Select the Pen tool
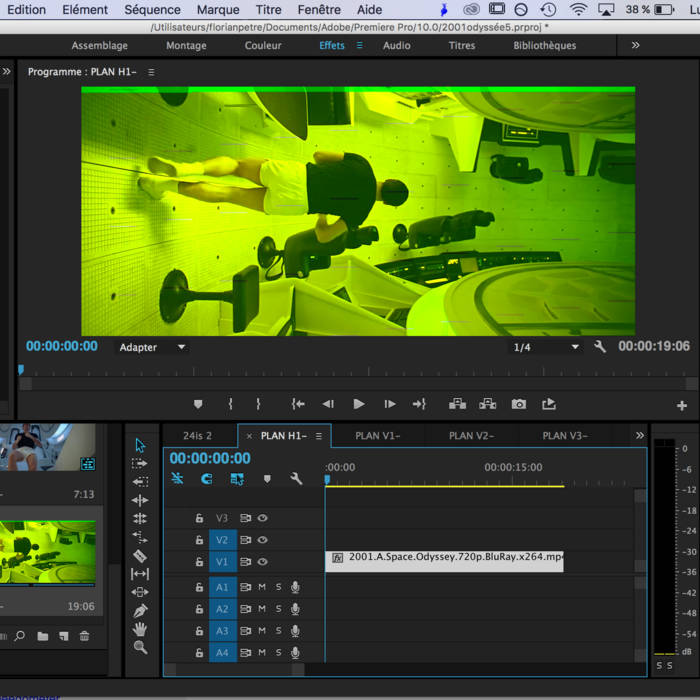This screenshot has width=700, height=700. pos(140,610)
